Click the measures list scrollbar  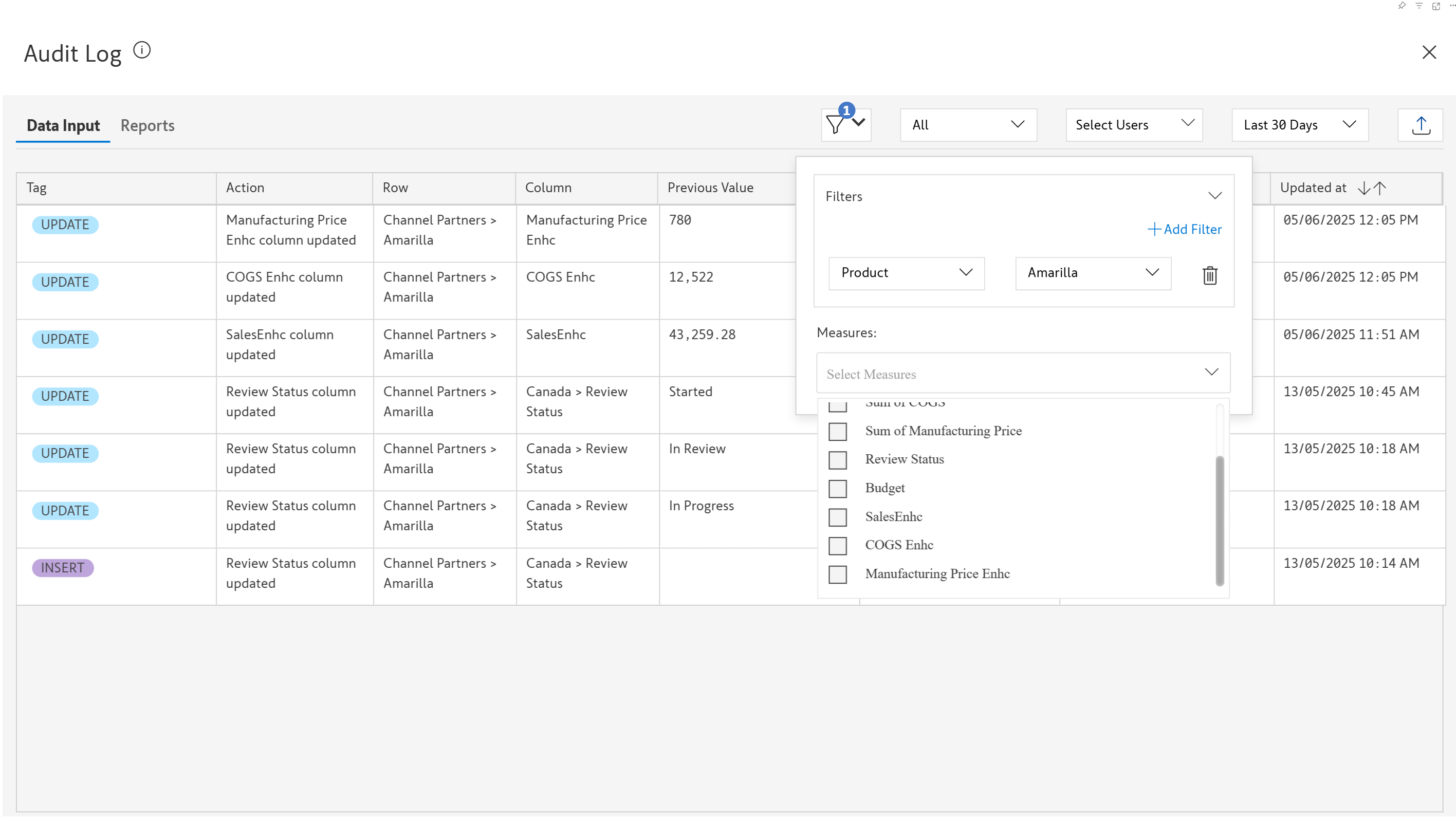pos(1219,520)
